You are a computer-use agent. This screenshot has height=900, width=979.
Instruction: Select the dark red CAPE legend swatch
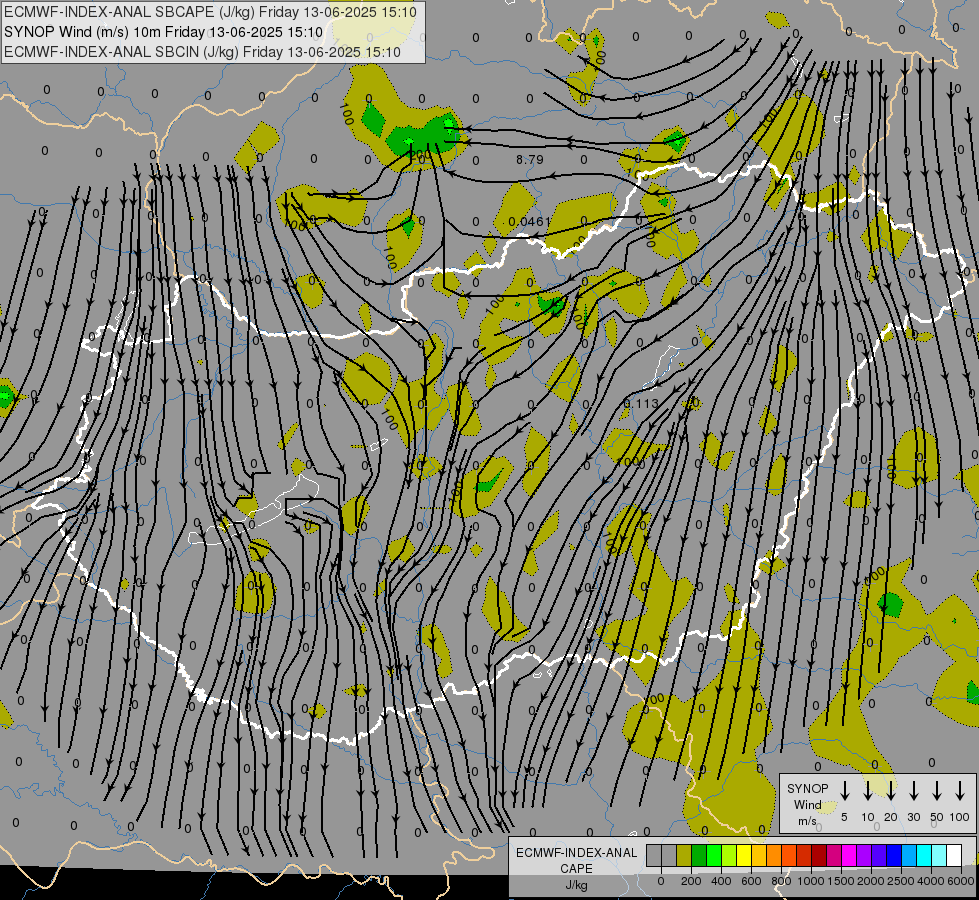(x=819, y=856)
